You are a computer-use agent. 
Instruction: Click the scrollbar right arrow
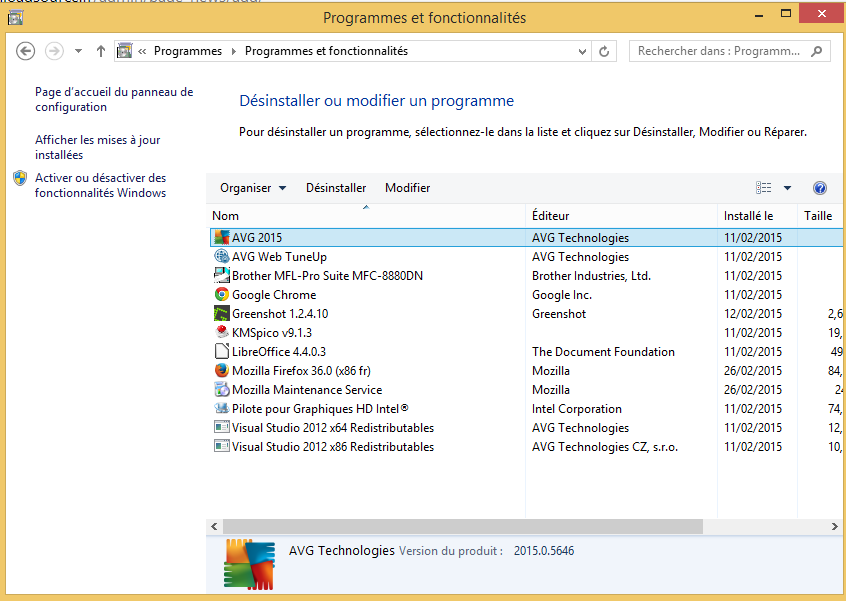835,526
